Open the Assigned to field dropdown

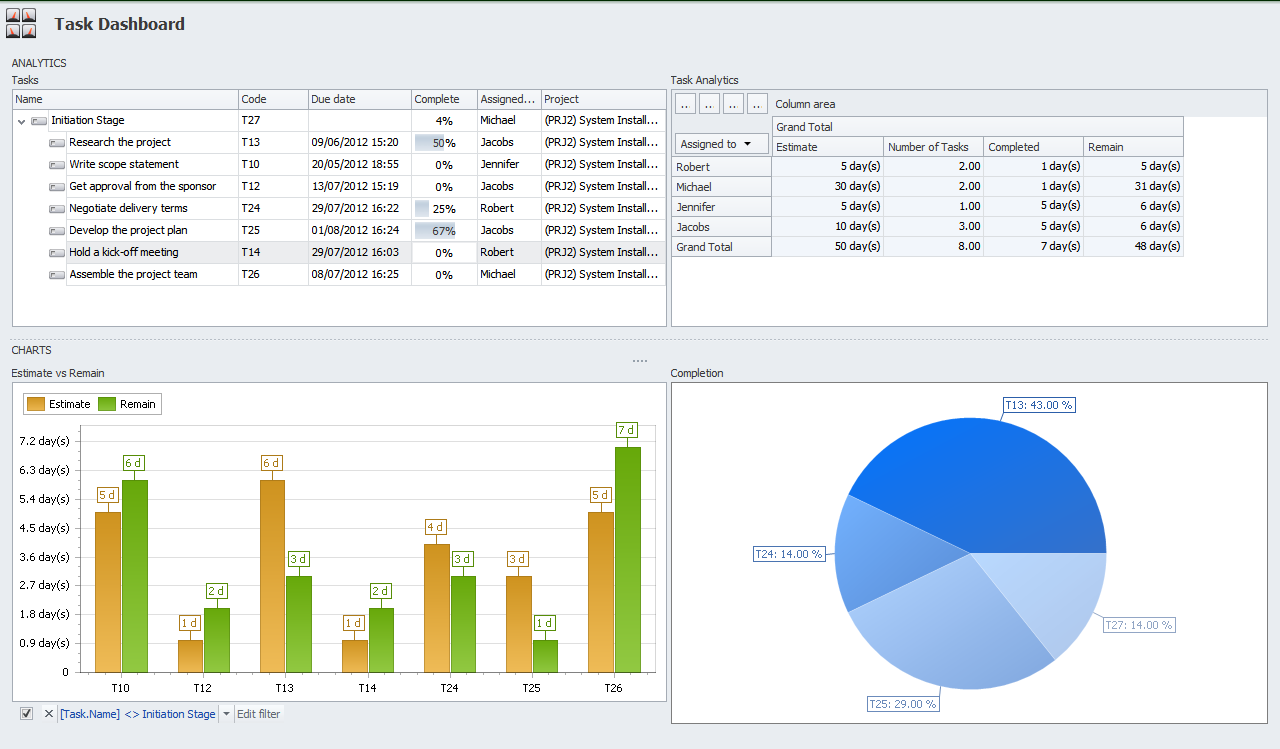[x=721, y=144]
